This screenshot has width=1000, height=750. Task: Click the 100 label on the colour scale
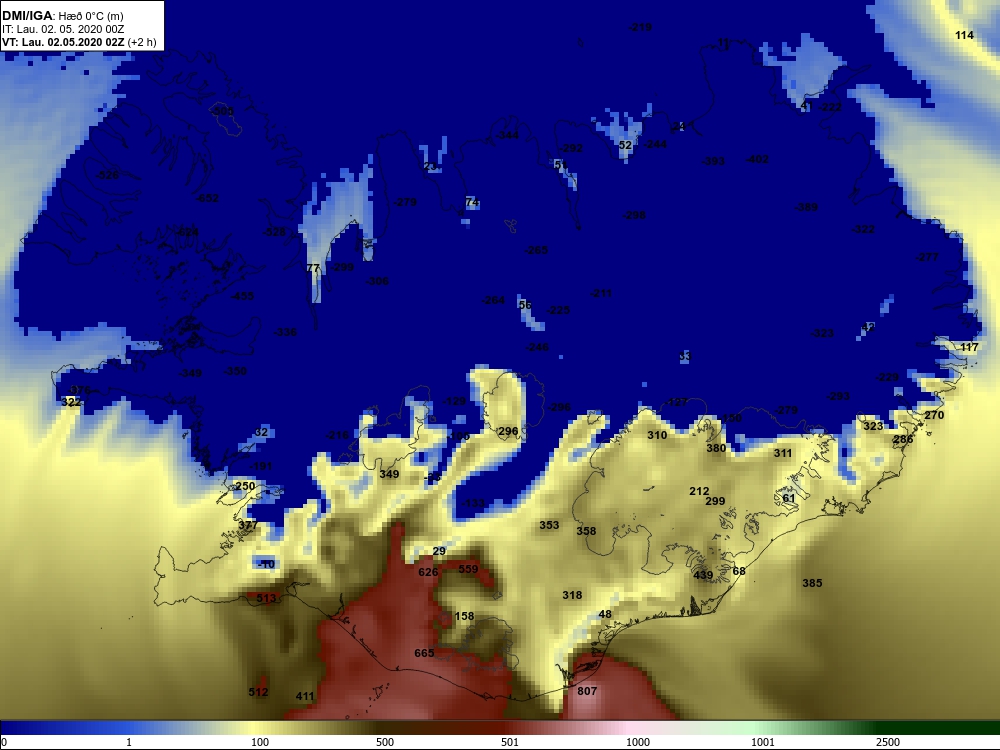coord(260,742)
